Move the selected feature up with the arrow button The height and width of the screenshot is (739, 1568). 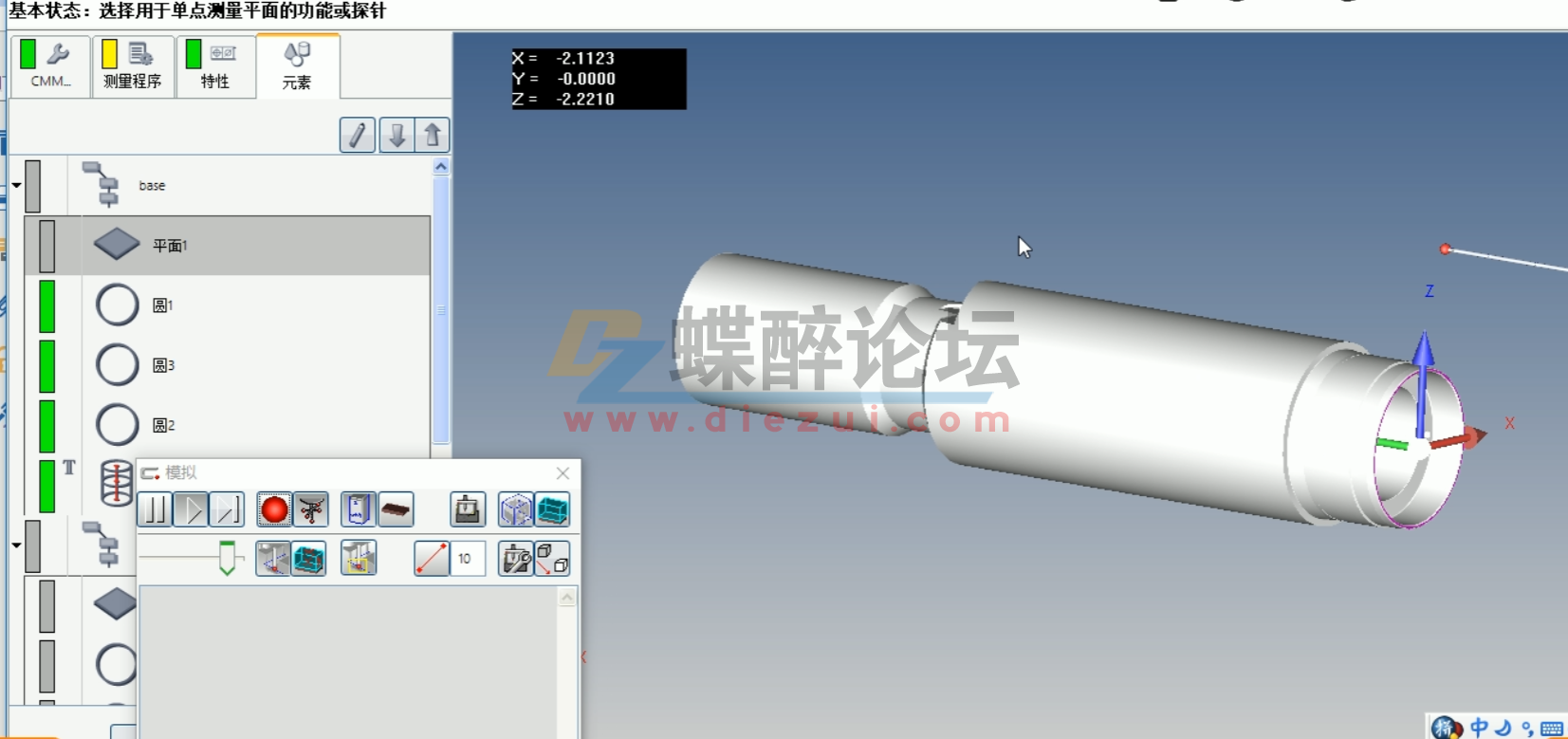click(x=433, y=136)
